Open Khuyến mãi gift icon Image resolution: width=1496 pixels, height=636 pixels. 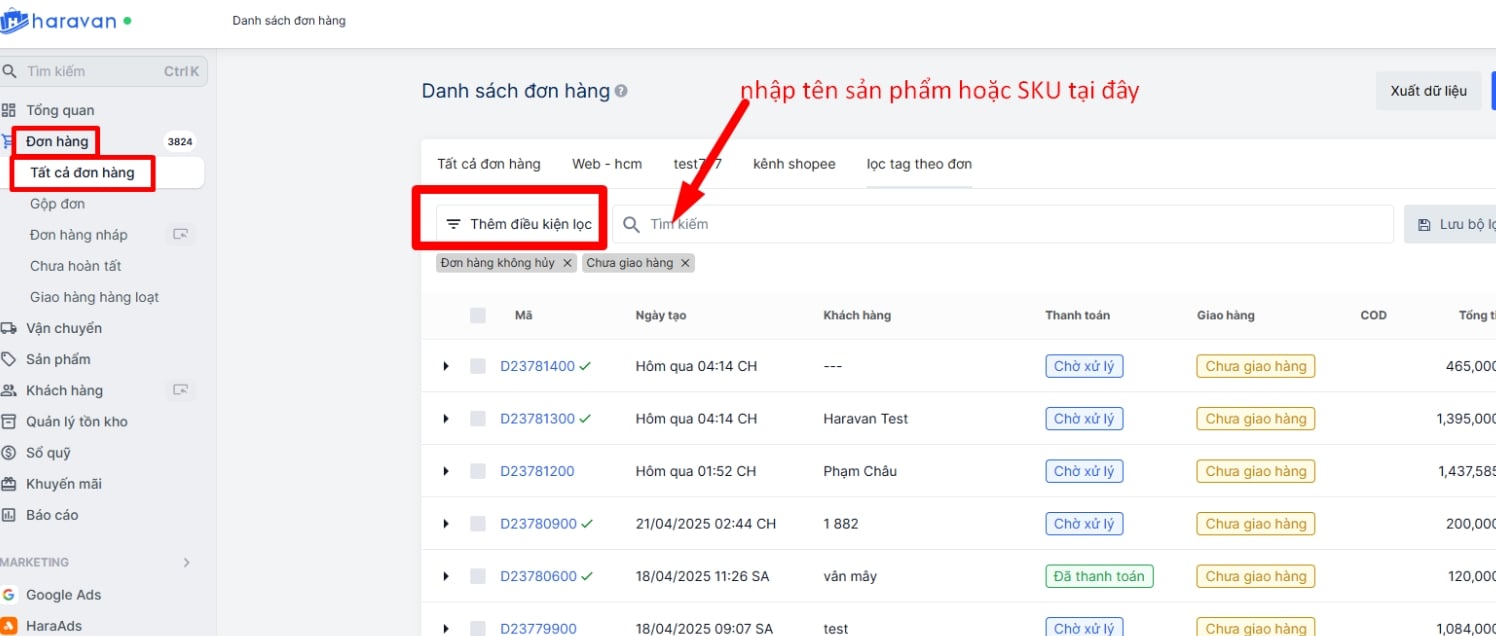click(x=9, y=484)
